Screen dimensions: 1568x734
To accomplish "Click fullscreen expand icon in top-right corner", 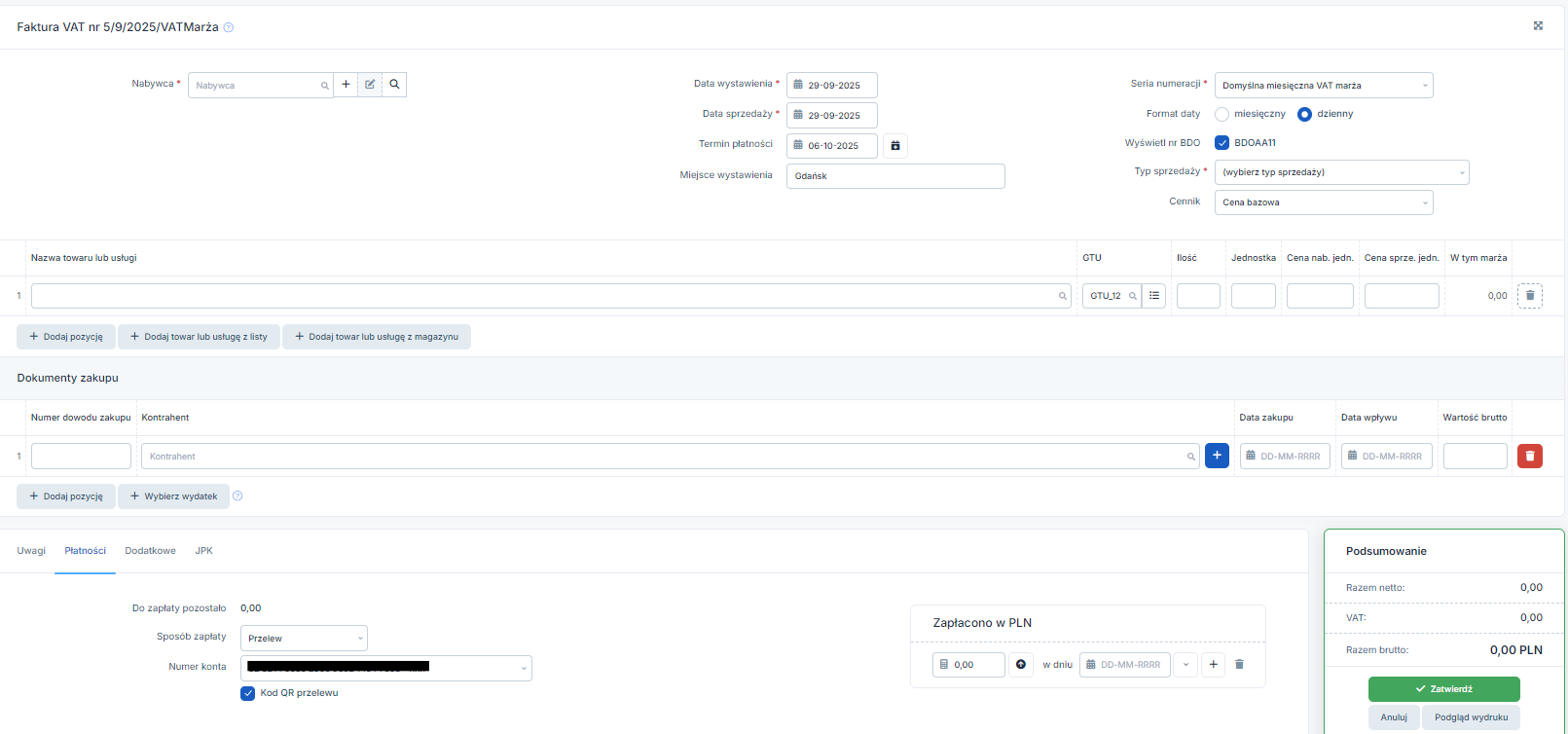I will point(1538,26).
